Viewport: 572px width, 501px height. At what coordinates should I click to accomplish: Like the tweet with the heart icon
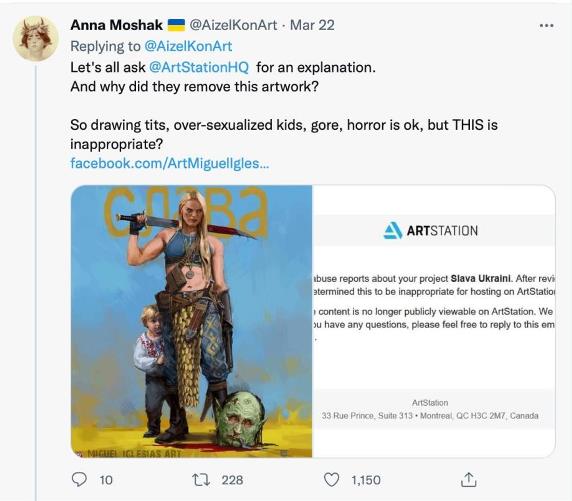332,479
